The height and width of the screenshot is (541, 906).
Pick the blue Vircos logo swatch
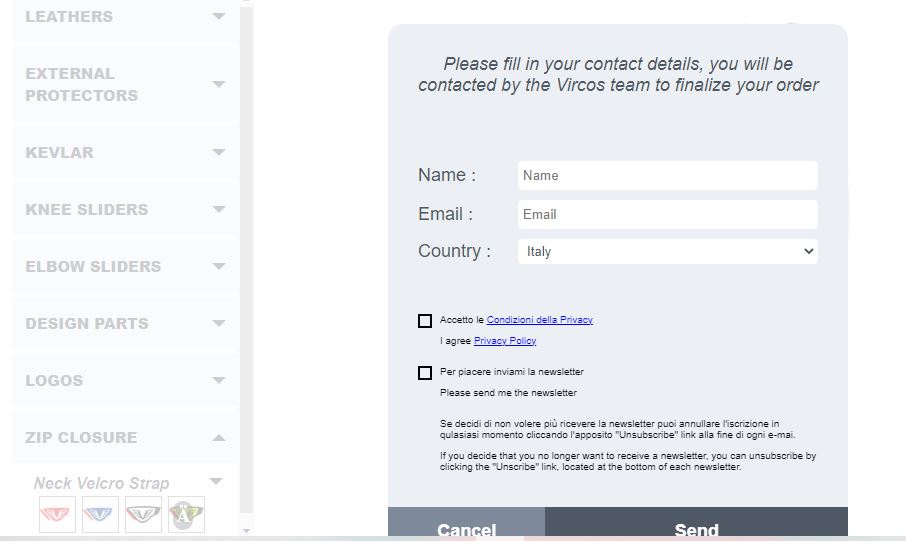click(101, 514)
